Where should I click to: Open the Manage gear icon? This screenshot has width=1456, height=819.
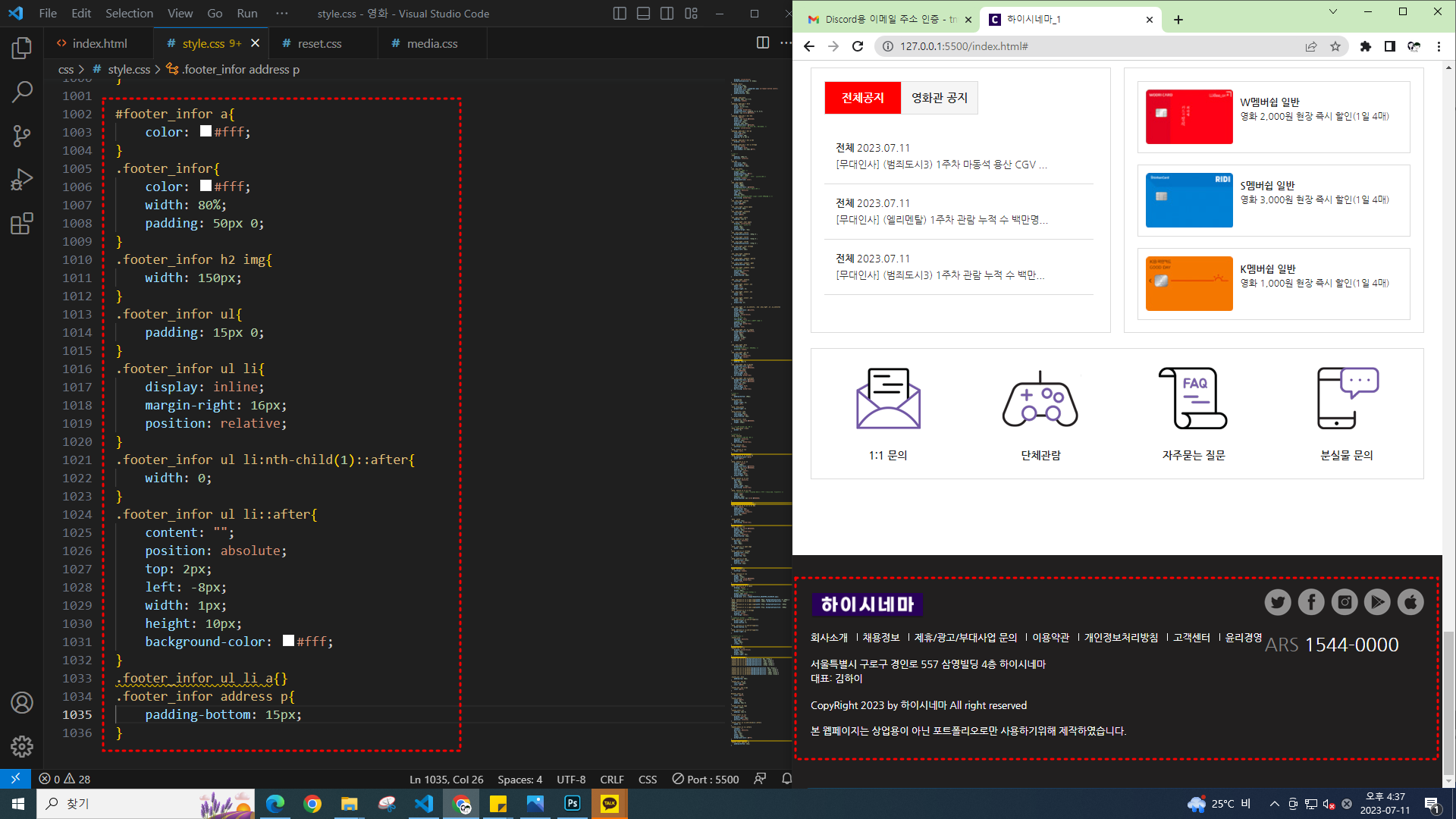pyautogui.click(x=22, y=746)
